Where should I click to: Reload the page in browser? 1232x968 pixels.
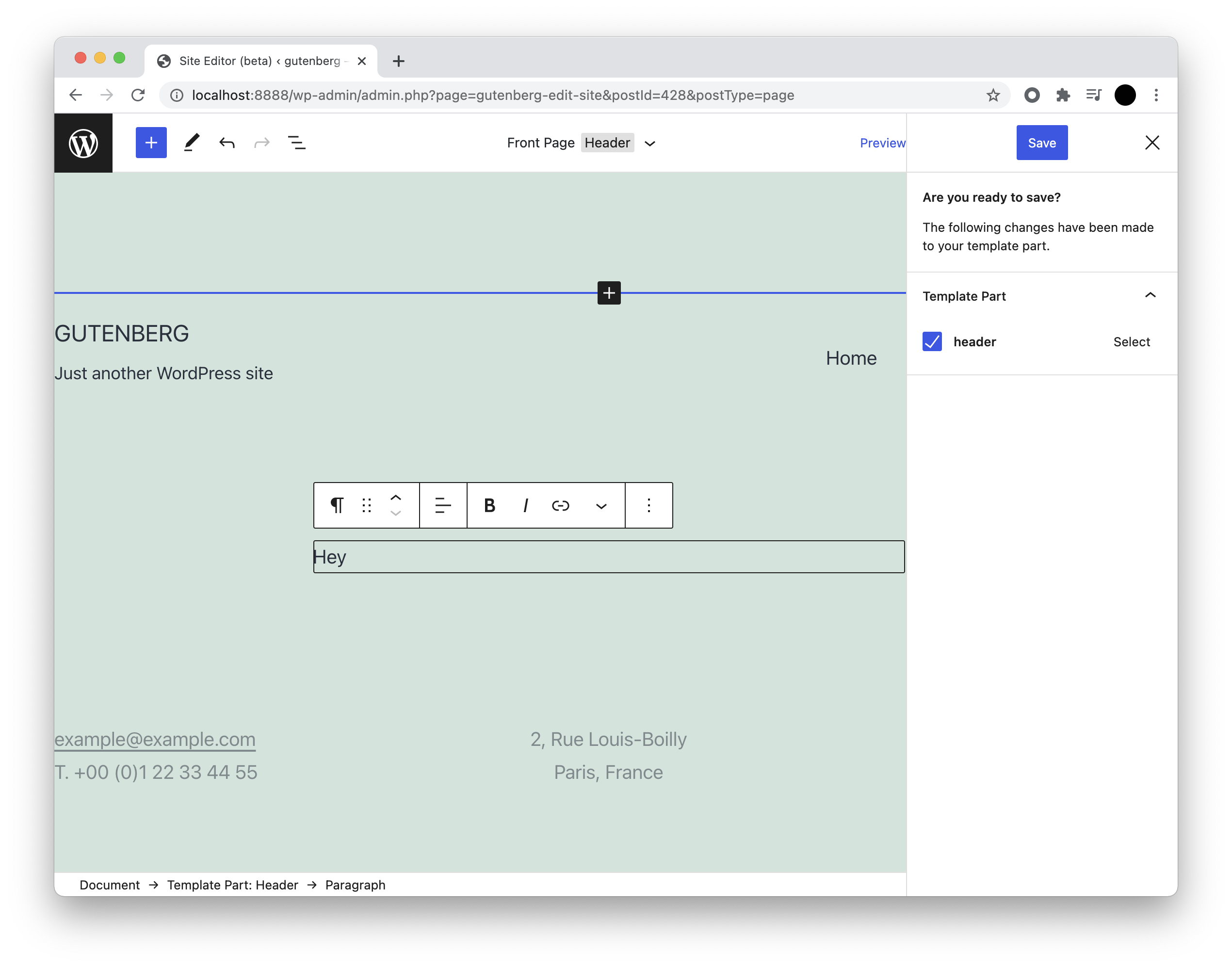click(x=138, y=95)
